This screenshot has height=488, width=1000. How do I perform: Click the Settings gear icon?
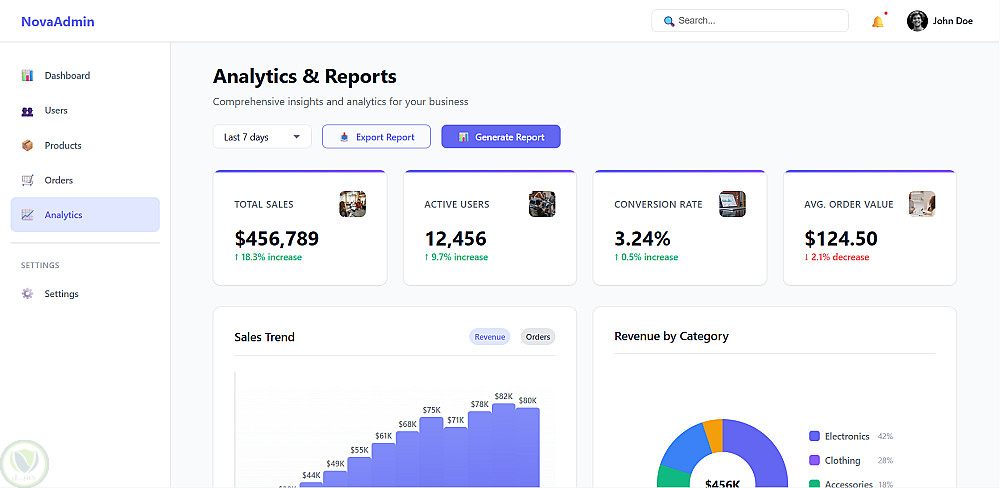point(27,293)
